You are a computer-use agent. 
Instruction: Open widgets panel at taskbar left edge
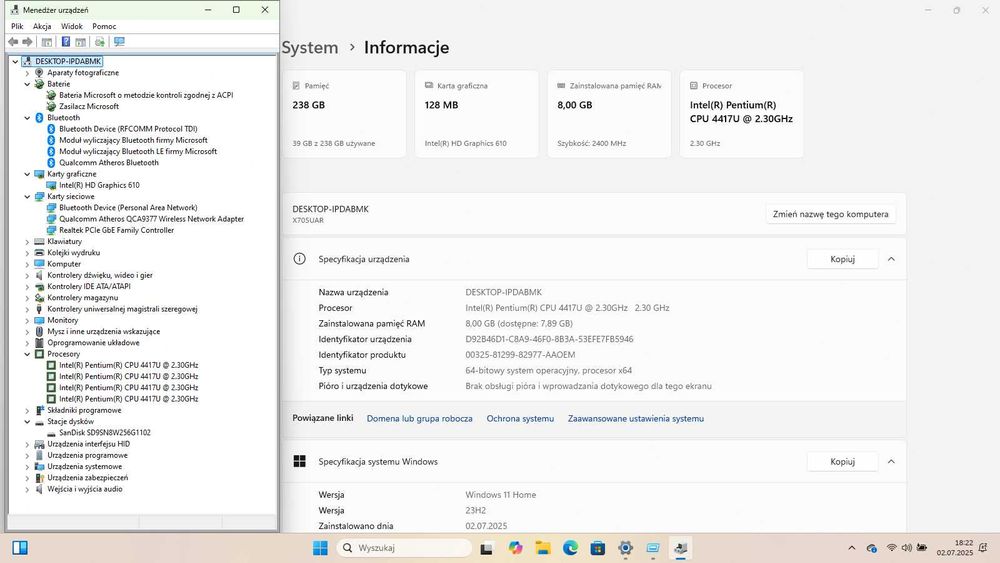tap(20, 548)
